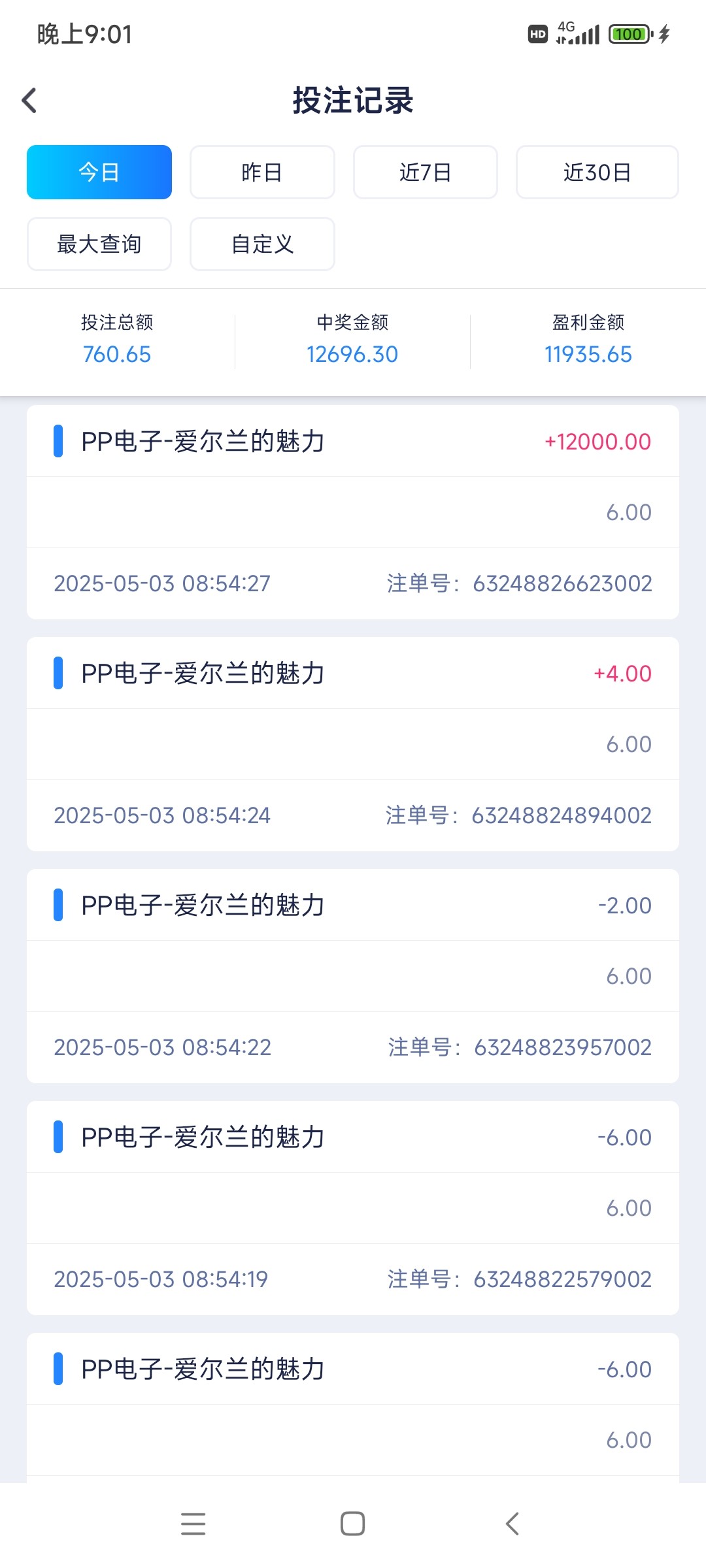Tap the back arrow beside 投注记录
The height and width of the screenshot is (1568, 706).
(29, 101)
